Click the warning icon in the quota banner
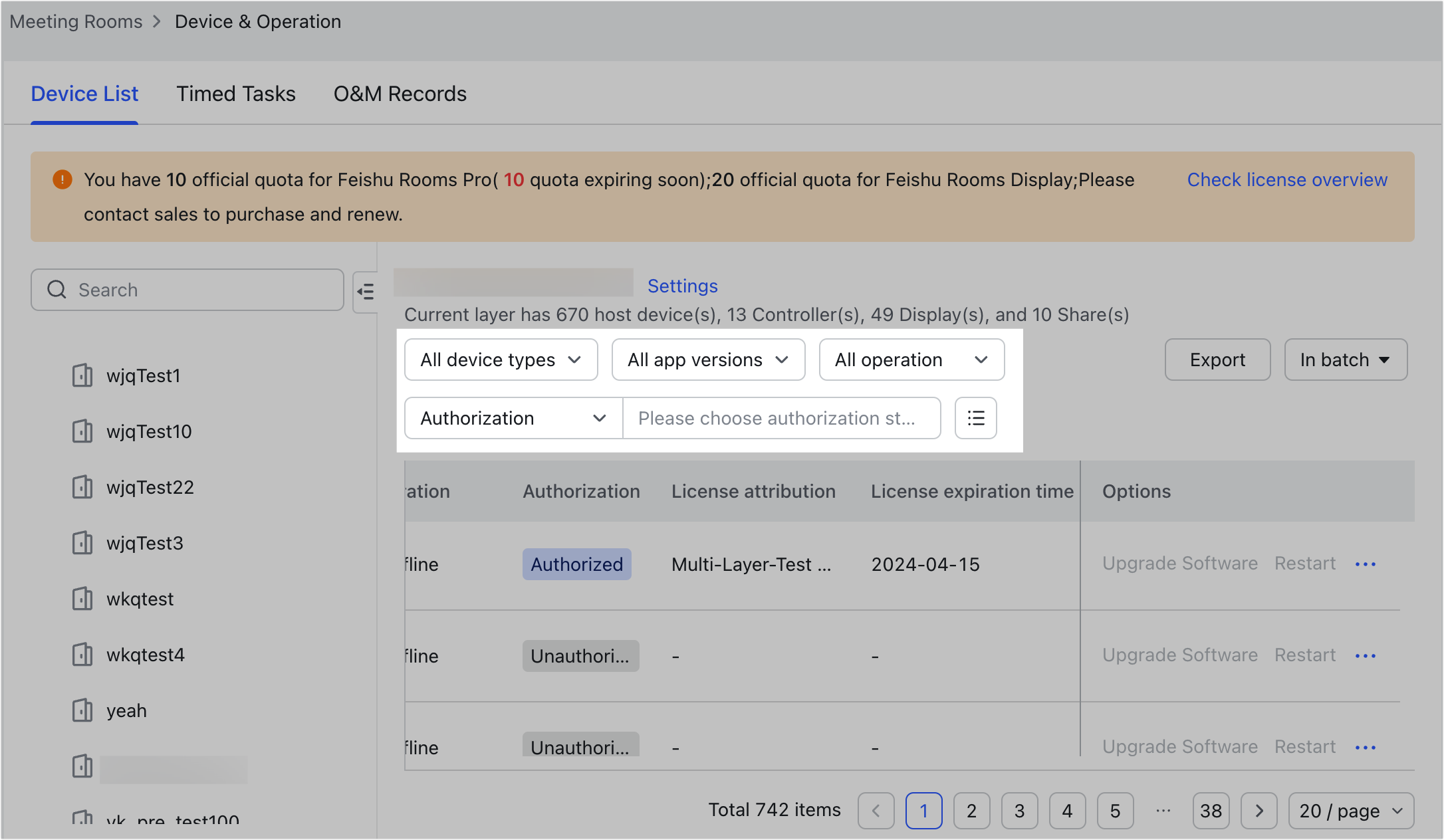This screenshot has height=840, width=1444. click(62, 179)
